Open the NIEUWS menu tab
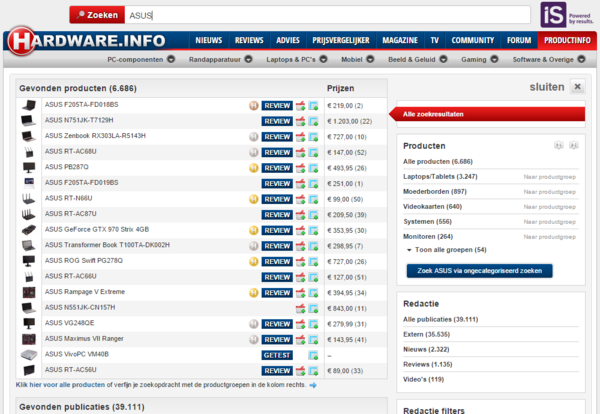 click(x=209, y=40)
